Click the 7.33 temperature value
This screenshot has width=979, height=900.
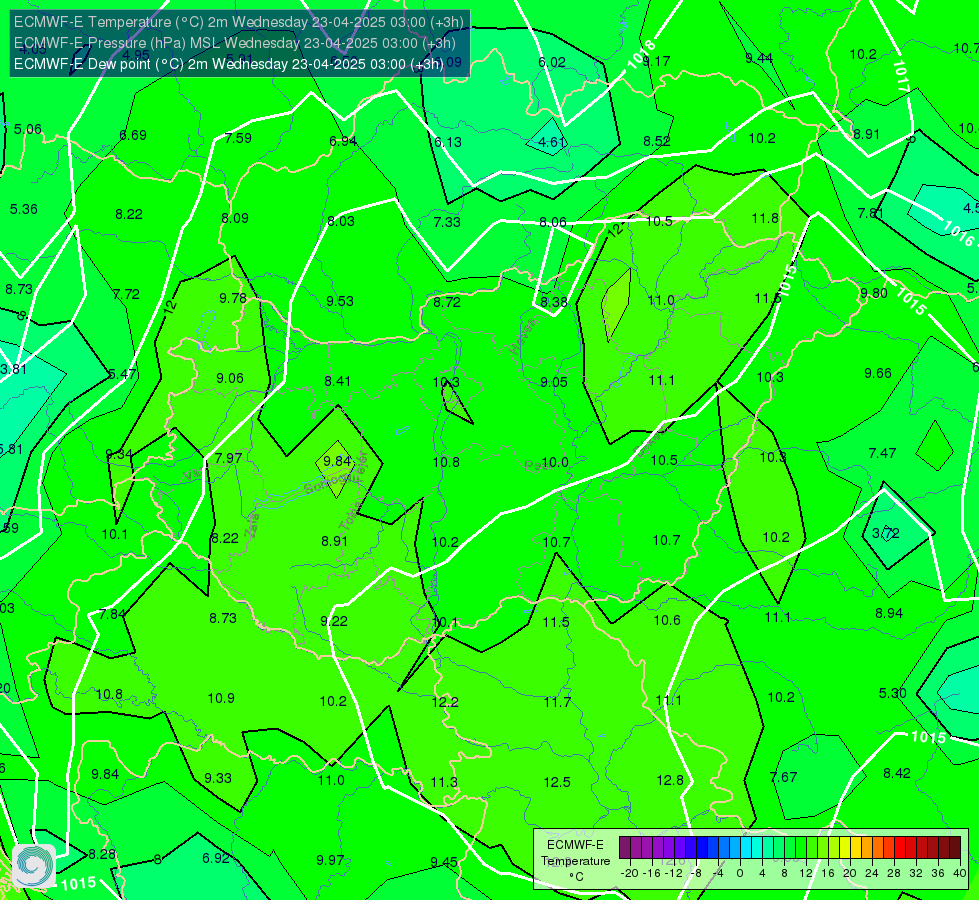tap(447, 222)
